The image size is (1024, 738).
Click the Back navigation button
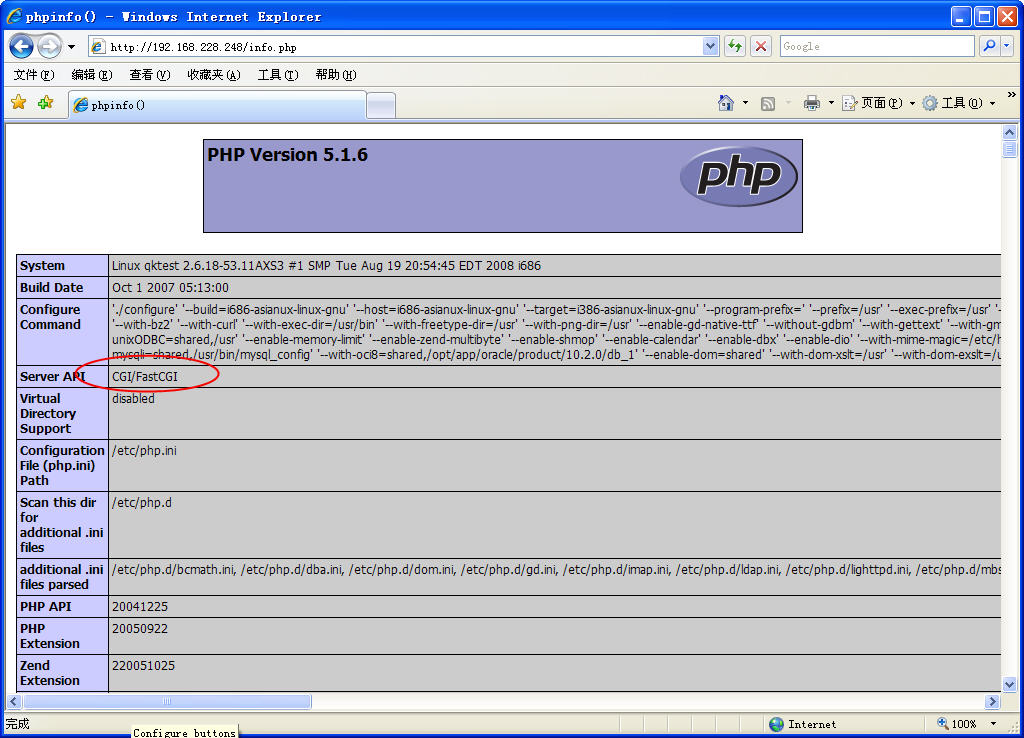coord(22,46)
